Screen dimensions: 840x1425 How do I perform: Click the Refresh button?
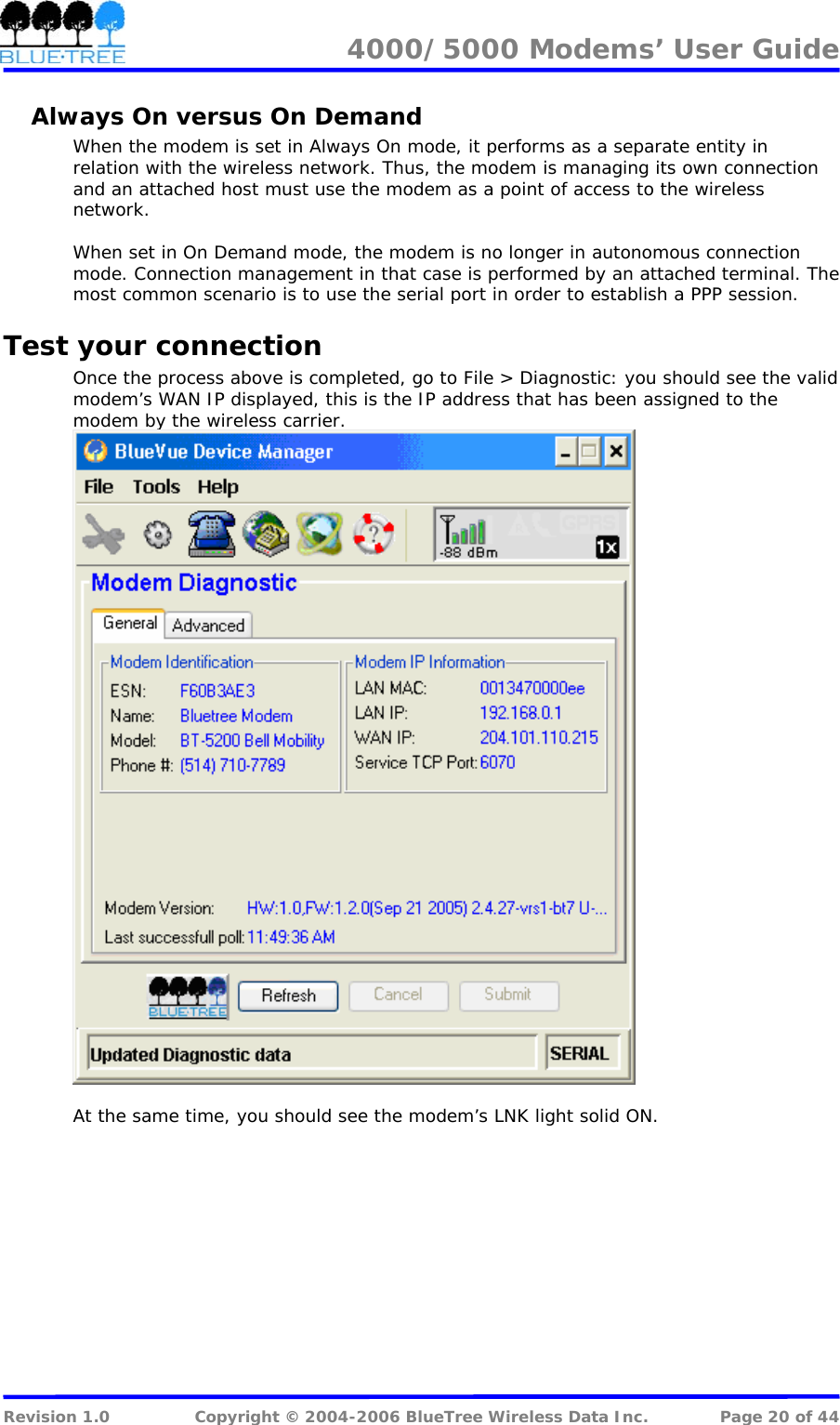click(288, 996)
